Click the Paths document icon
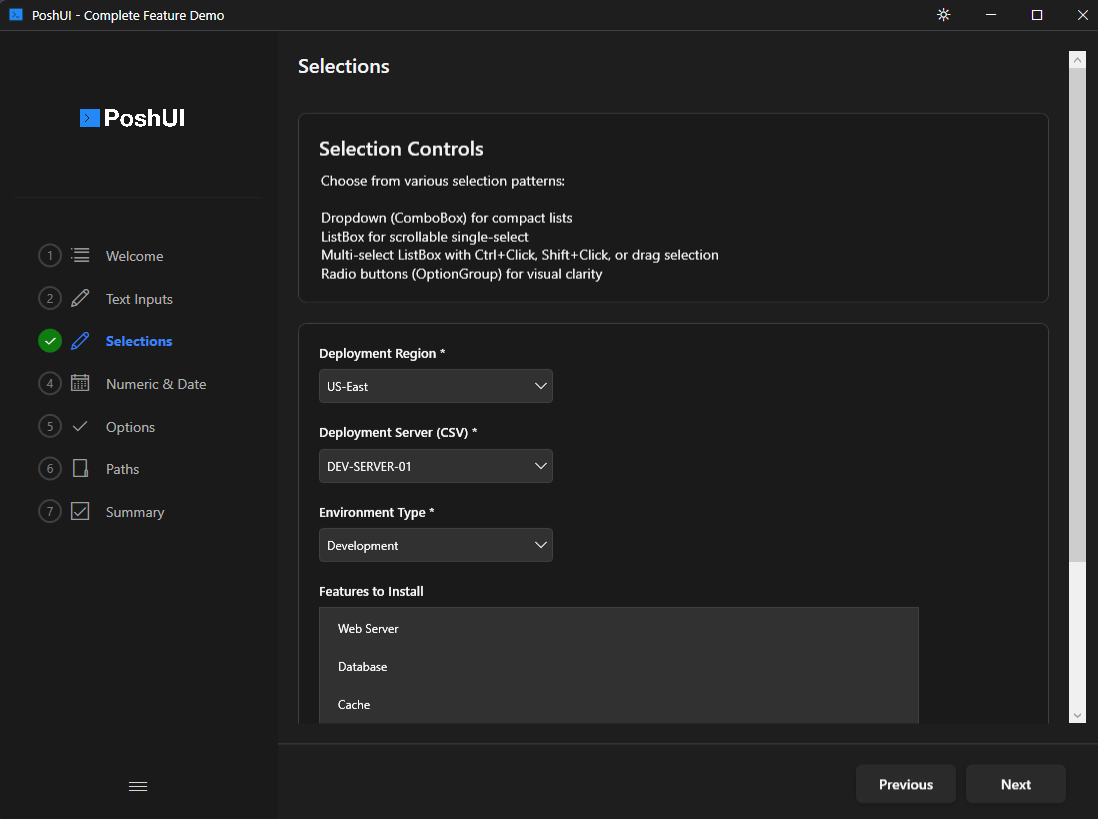The image size is (1098, 819). [81, 468]
